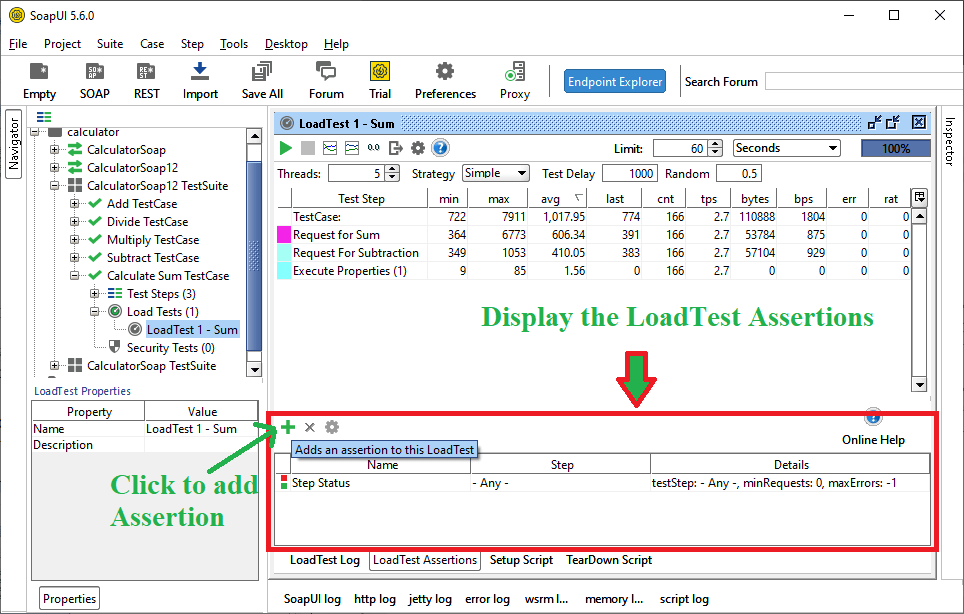Remove assertion with the X icon
Image resolution: width=964 pixels, height=614 pixels.
[x=310, y=427]
